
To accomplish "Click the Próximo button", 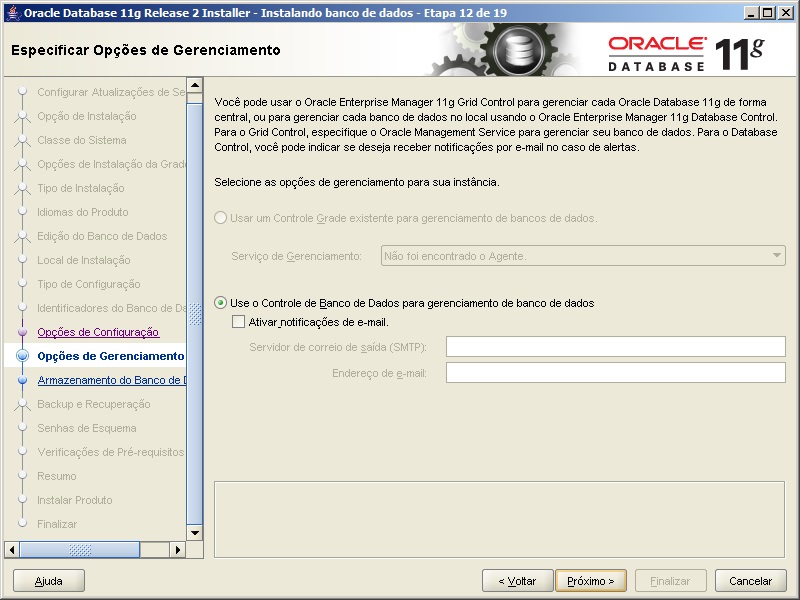I will click(x=591, y=581).
